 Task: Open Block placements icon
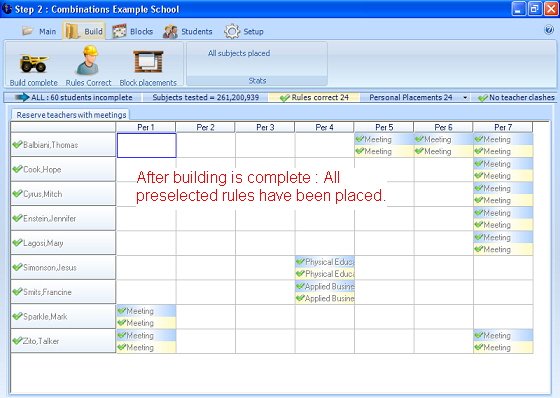click(x=148, y=62)
